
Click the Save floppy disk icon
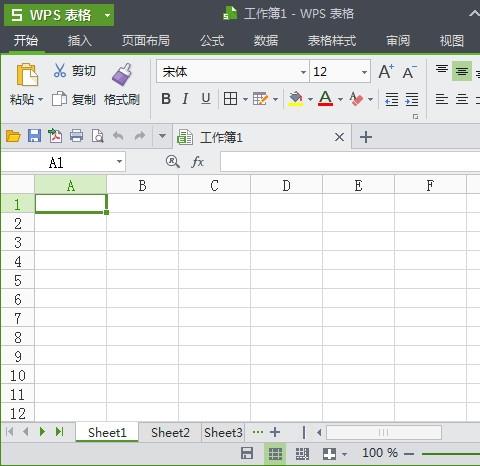click(34, 136)
